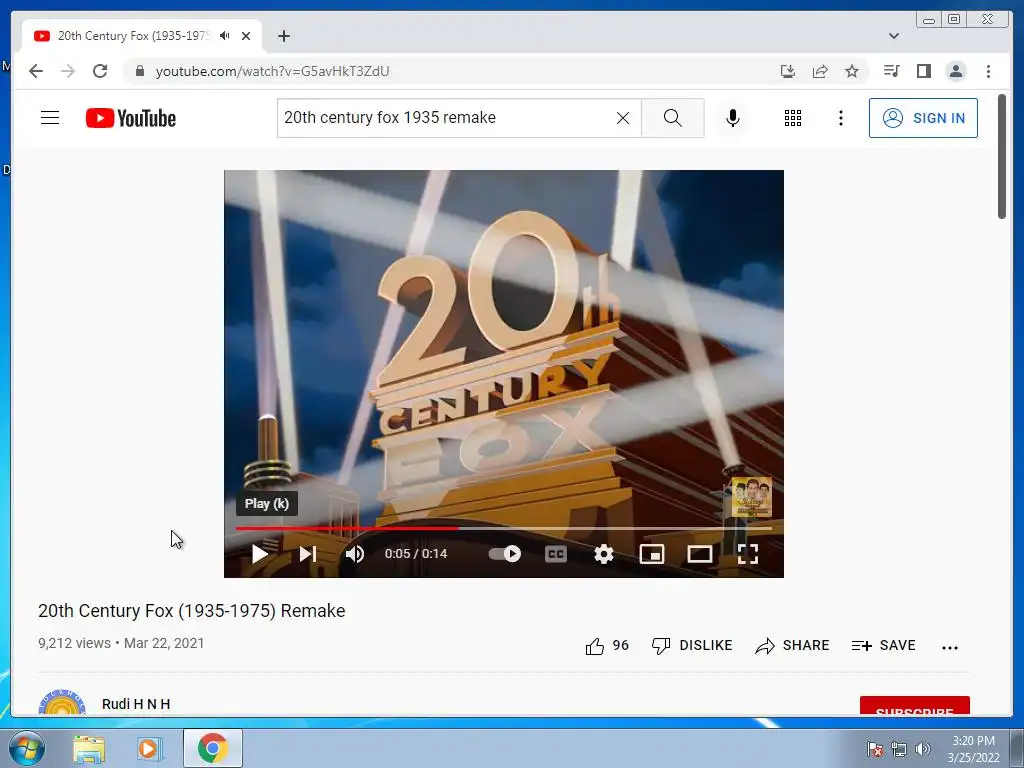Switch to theater mode
The height and width of the screenshot is (768, 1024).
click(x=699, y=554)
